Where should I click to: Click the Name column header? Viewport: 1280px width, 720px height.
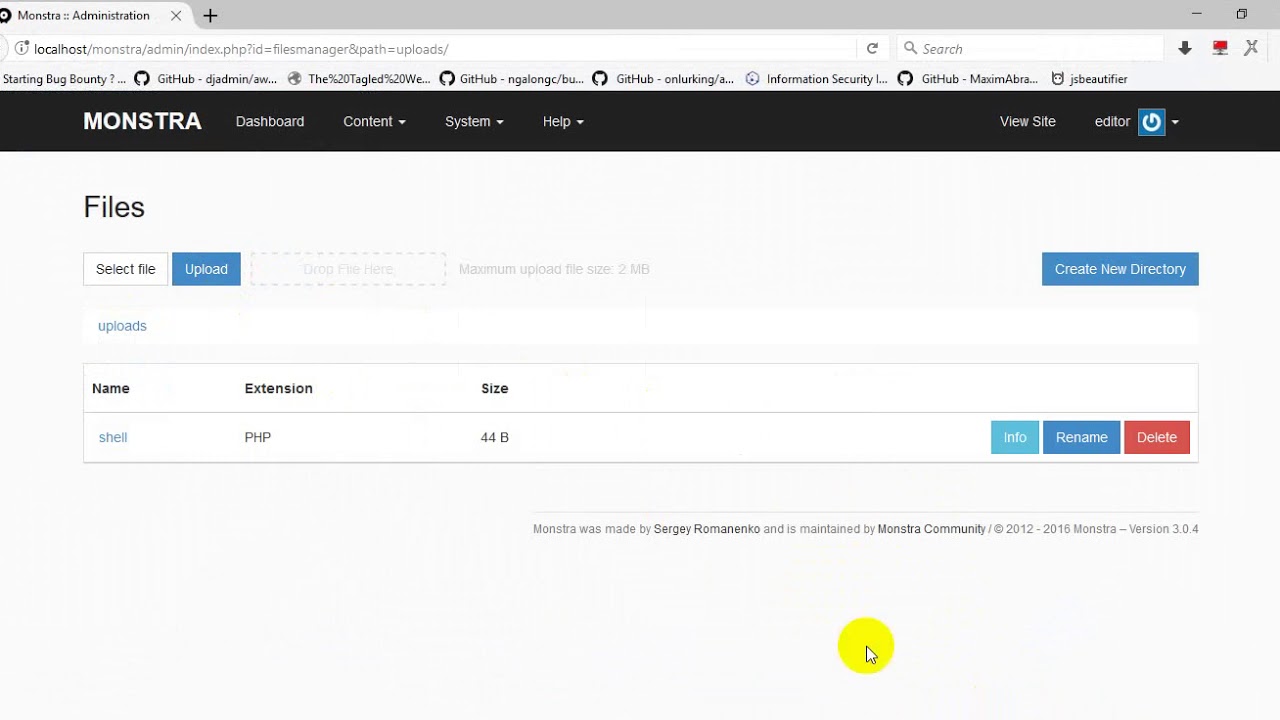111,388
